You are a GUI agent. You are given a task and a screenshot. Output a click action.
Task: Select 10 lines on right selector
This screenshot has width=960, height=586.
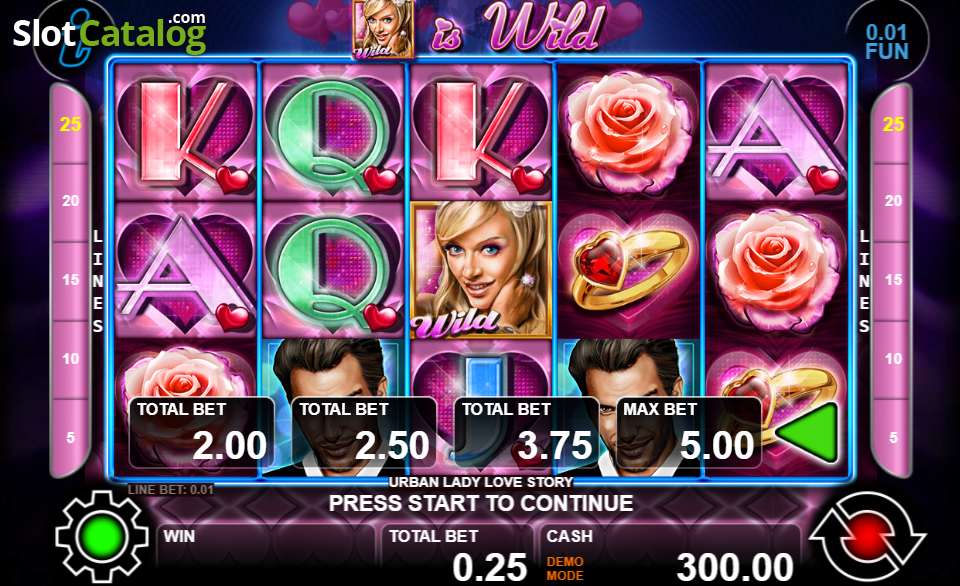(x=893, y=359)
